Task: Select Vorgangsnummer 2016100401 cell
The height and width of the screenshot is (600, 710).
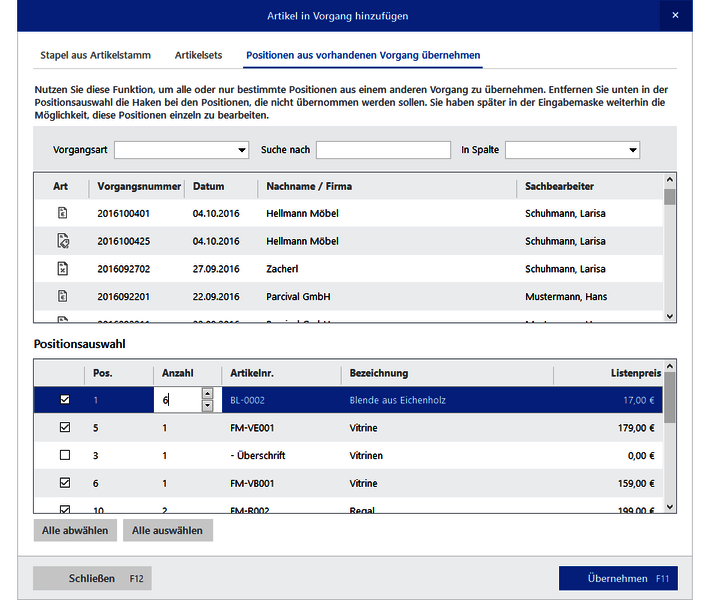Action: [124, 213]
